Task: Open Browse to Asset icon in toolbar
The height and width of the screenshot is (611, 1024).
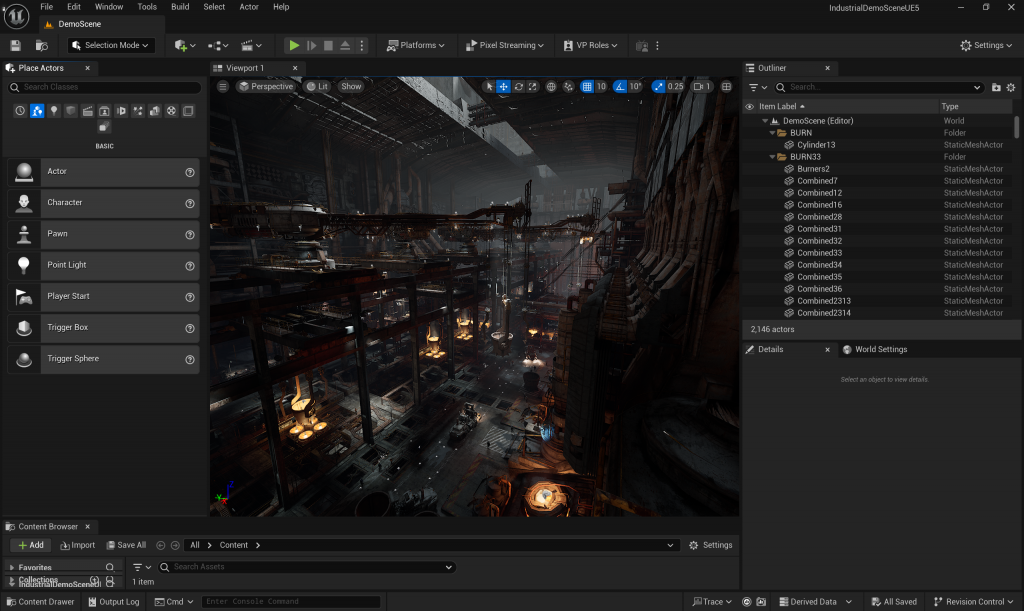Action: tap(42, 46)
